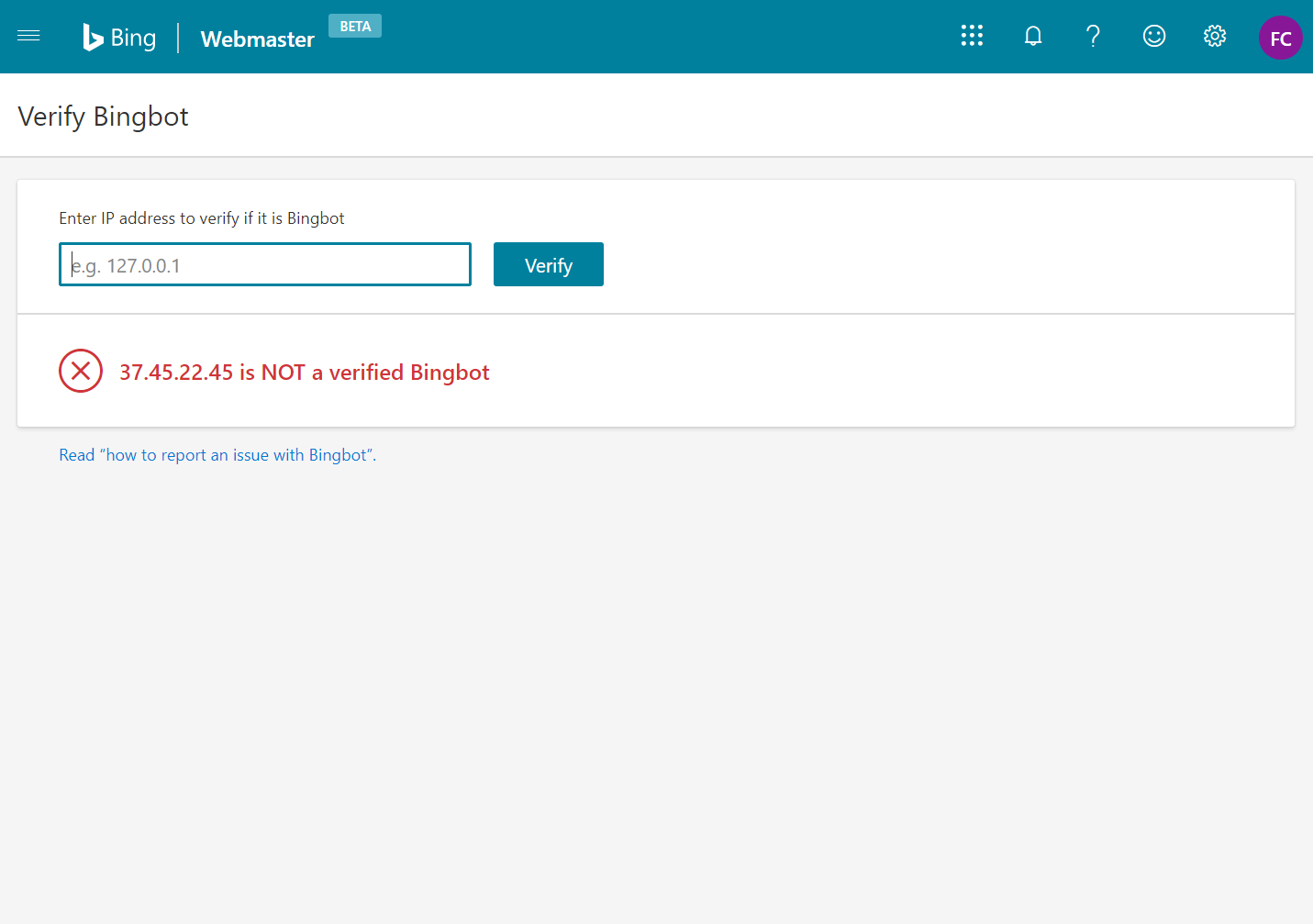Open account menu from the FC avatar
Screen dimensions: 1313x924
tap(1280, 37)
